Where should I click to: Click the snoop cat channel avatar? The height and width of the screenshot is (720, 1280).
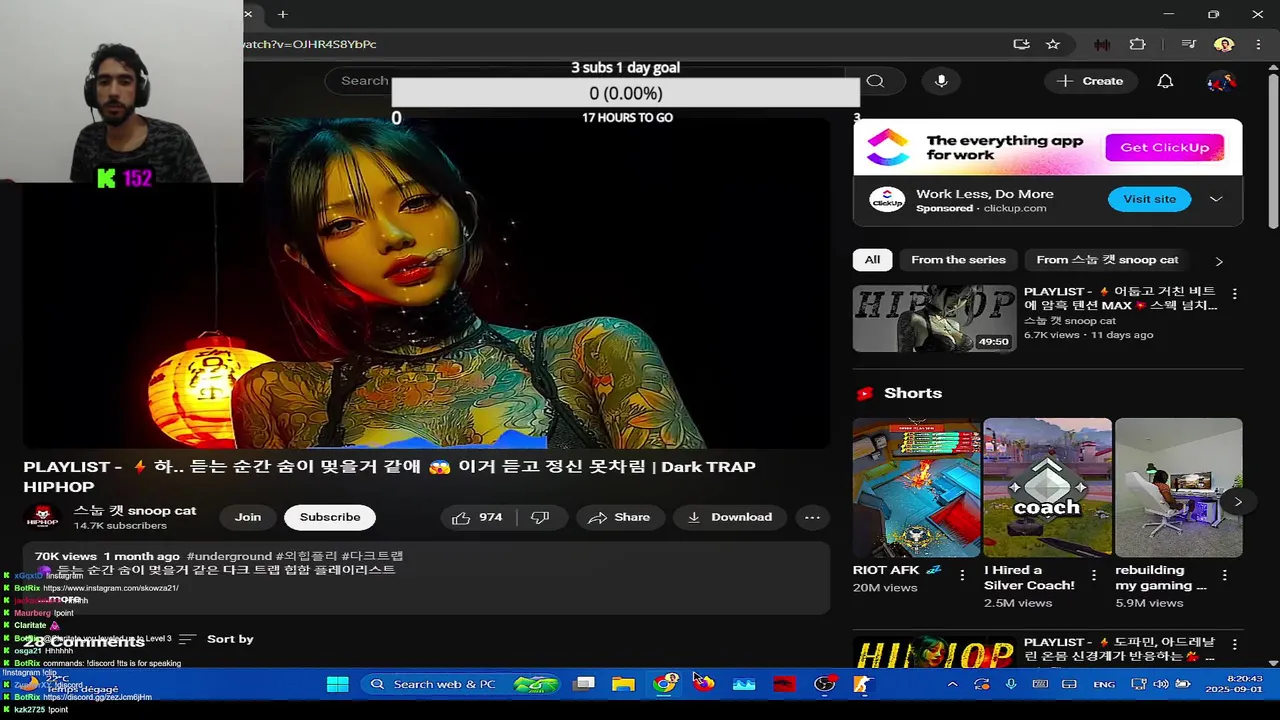point(42,517)
